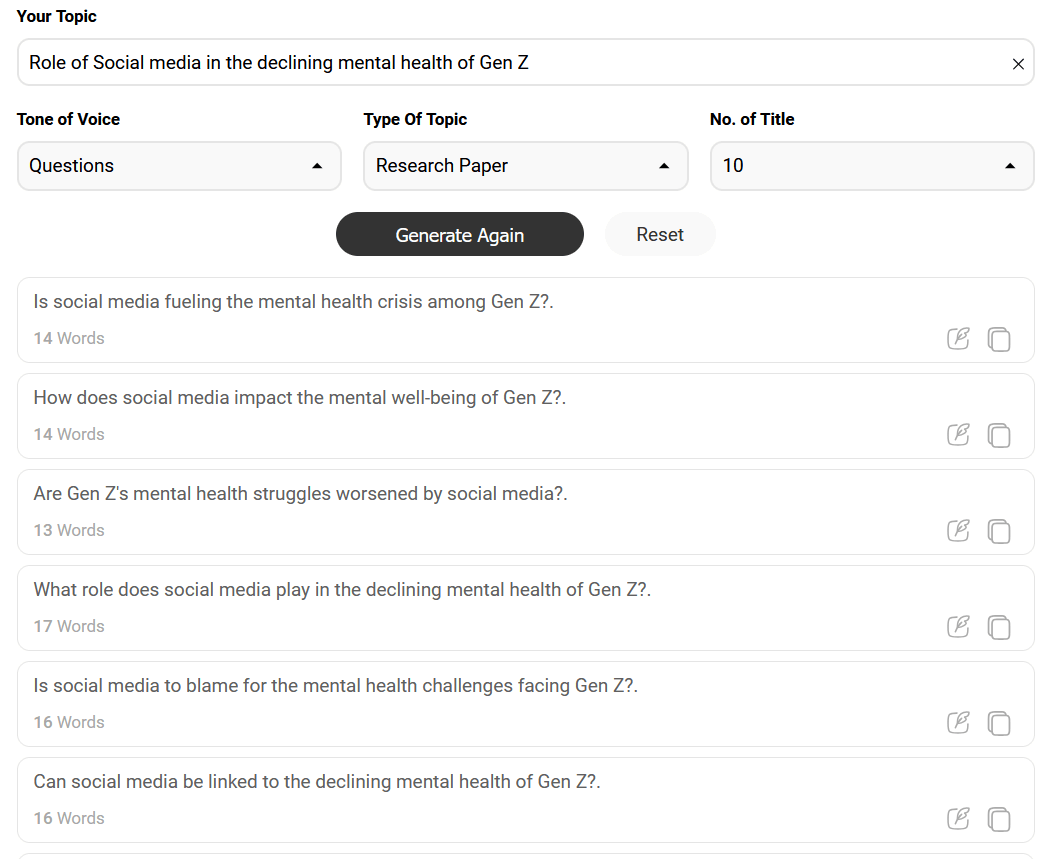This screenshot has height=859, width=1047.
Task: Copy the 'Can social media be linked' title
Action: click(999, 819)
